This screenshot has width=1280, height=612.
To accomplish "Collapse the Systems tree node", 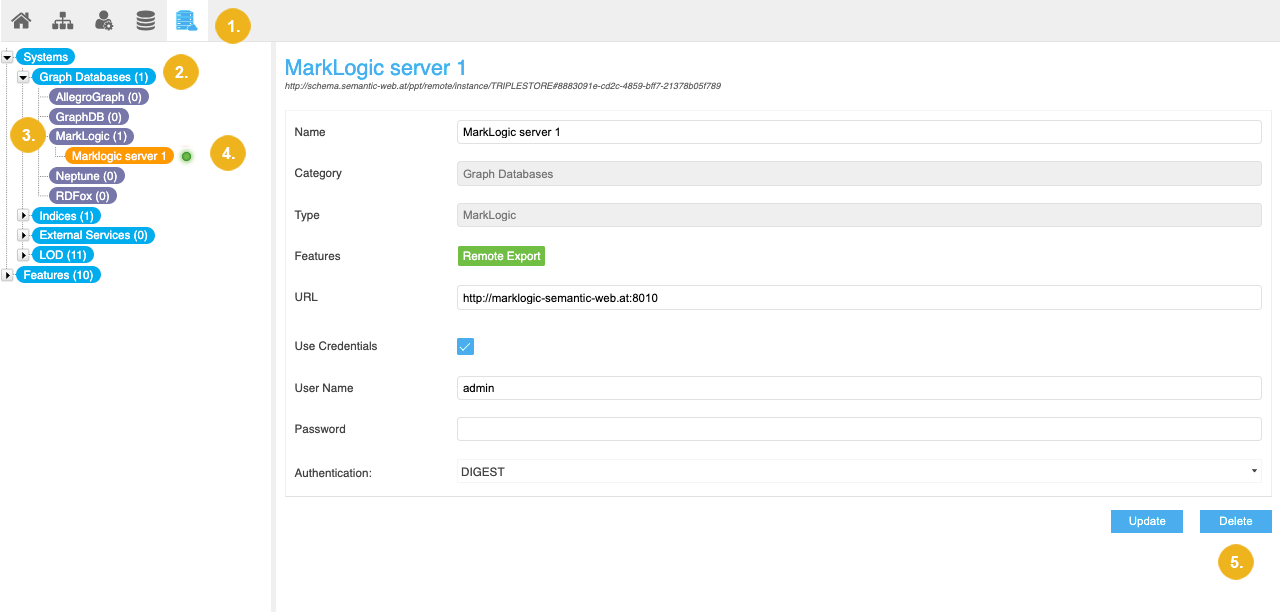I will point(8,58).
